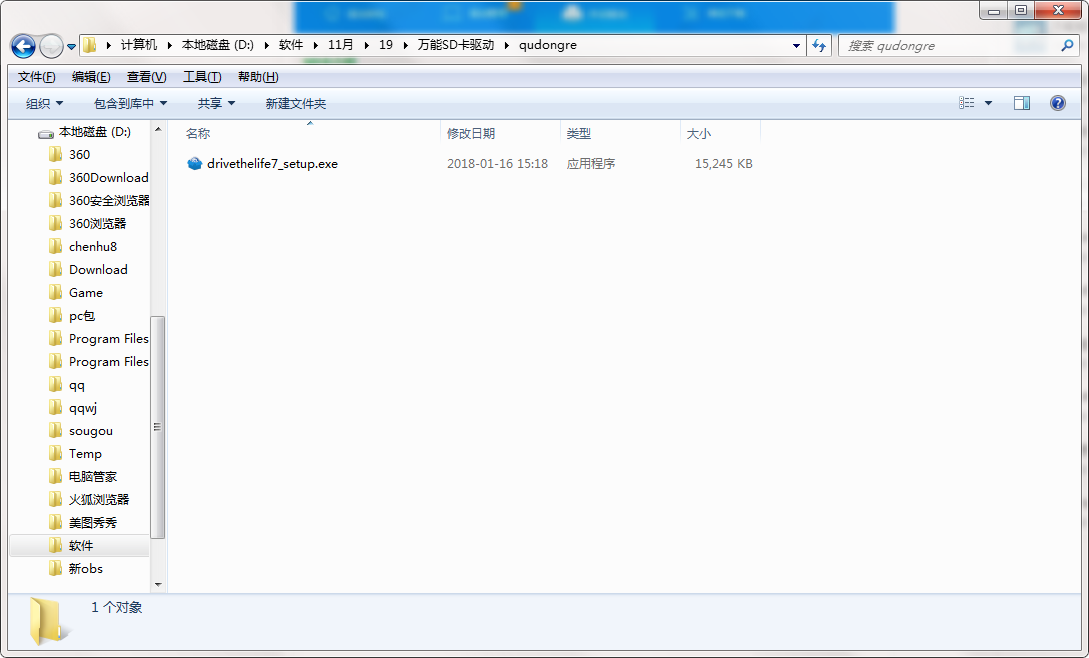Open the 共享 dropdown
Screen dimensions: 1089x658
click(216, 104)
